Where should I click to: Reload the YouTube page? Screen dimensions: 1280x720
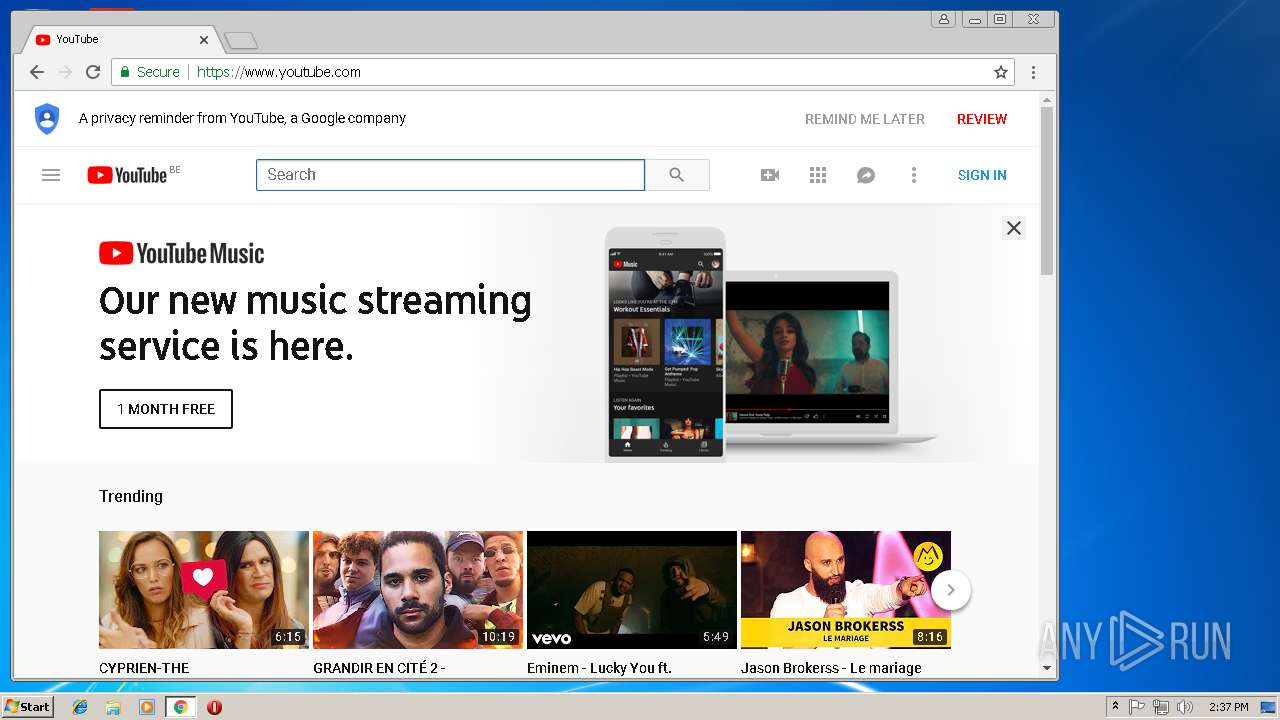(x=93, y=72)
